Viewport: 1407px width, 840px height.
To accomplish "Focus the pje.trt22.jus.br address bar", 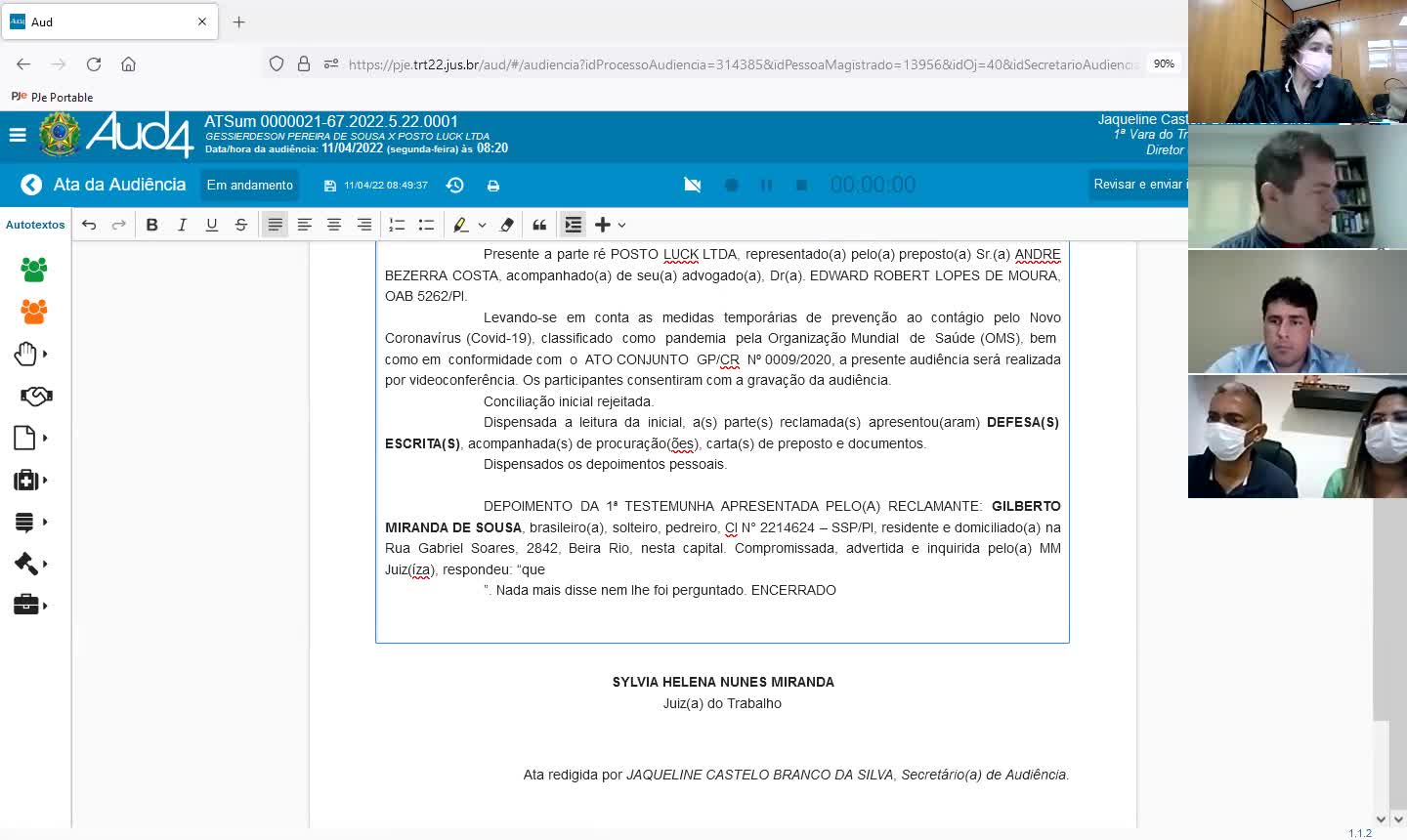I will [743, 64].
